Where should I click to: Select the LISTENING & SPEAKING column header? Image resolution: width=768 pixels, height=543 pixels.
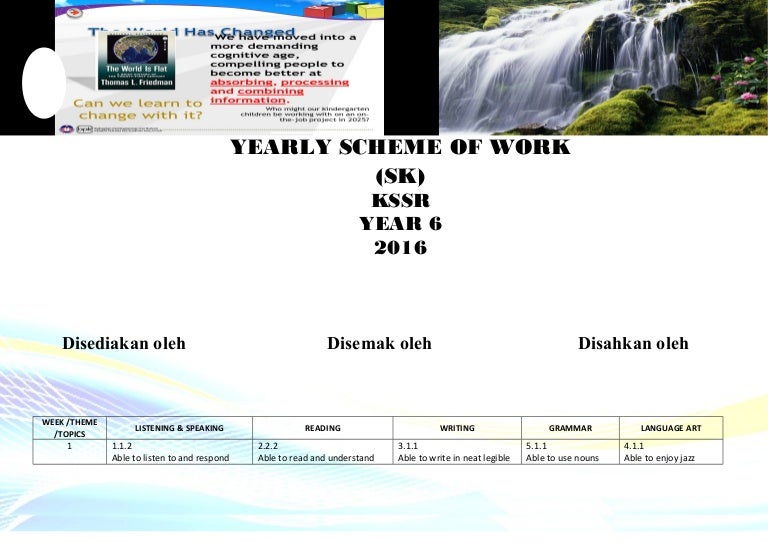[x=179, y=428]
